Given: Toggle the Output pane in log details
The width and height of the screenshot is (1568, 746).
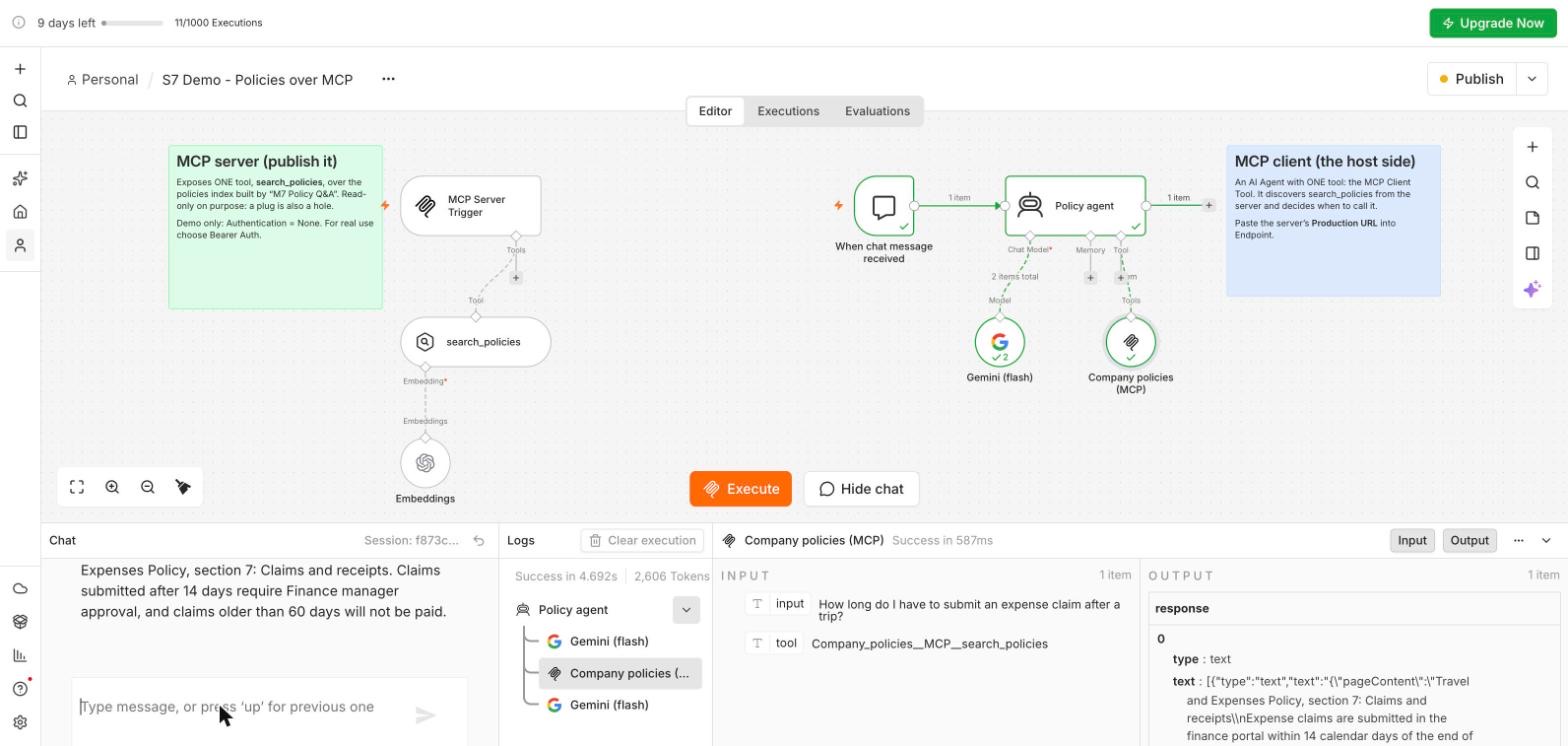Looking at the screenshot, I should [1469, 541].
